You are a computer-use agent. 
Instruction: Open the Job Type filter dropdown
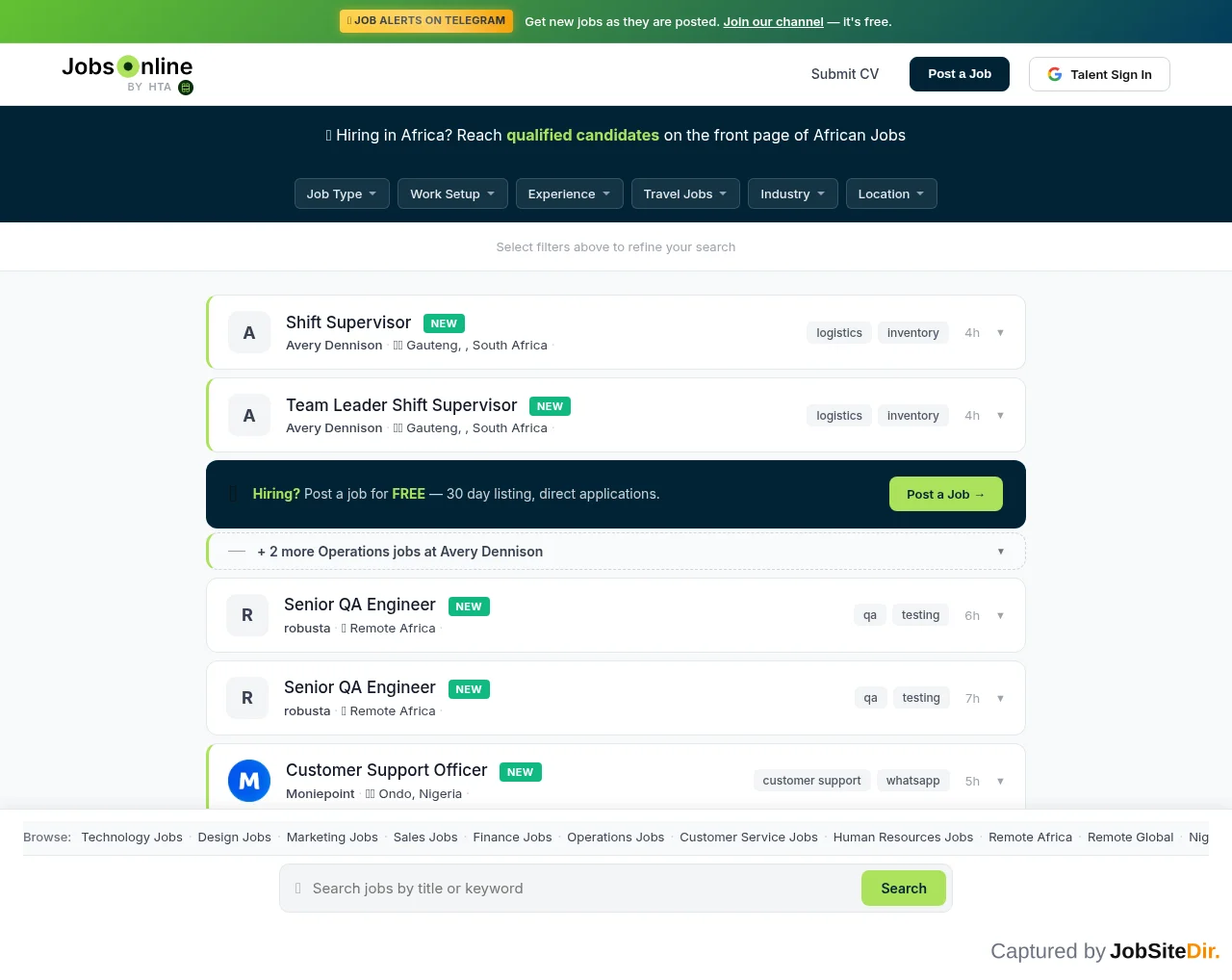coord(342,193)
